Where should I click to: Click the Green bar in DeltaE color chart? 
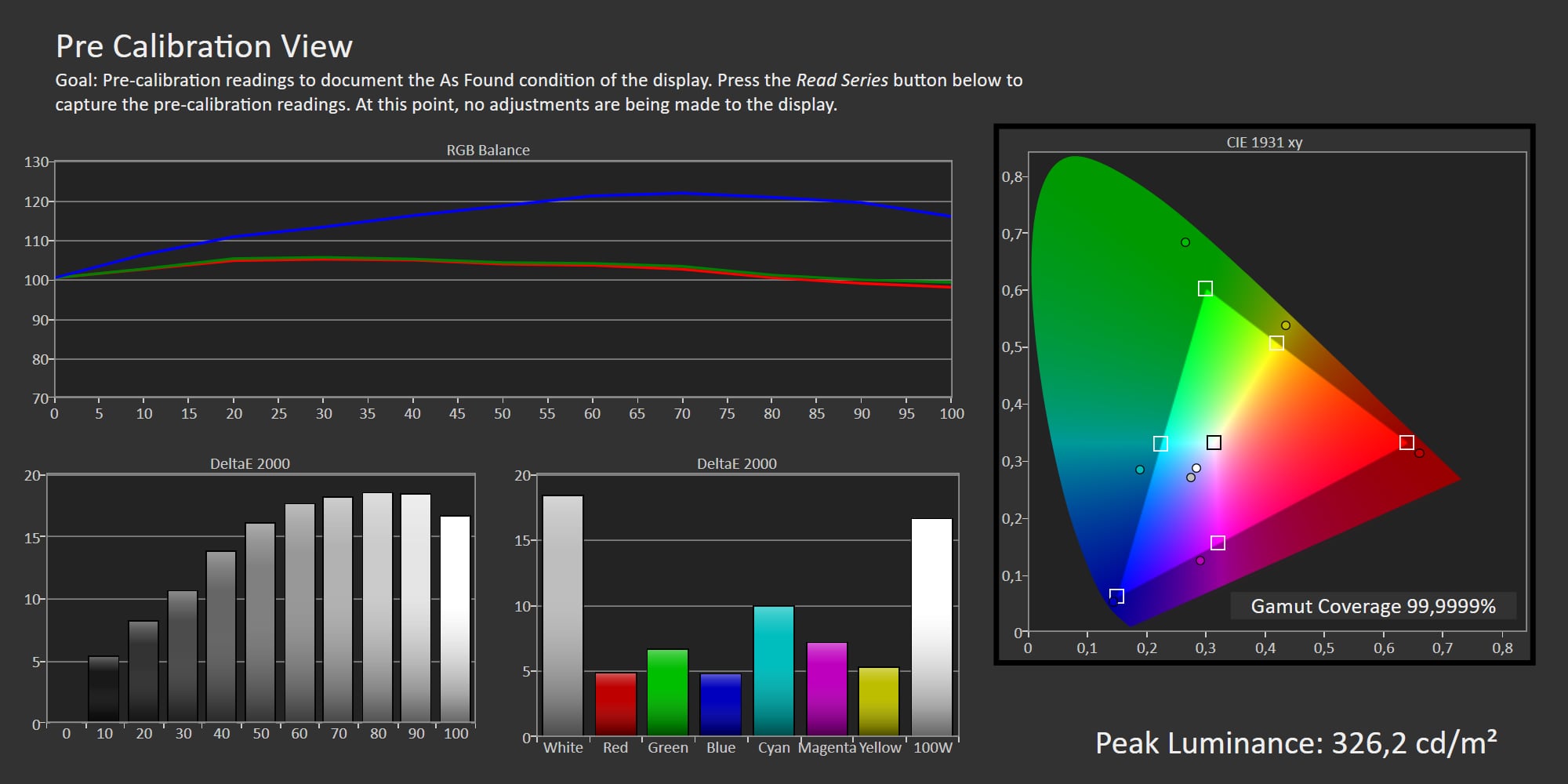tap(667, 691)
